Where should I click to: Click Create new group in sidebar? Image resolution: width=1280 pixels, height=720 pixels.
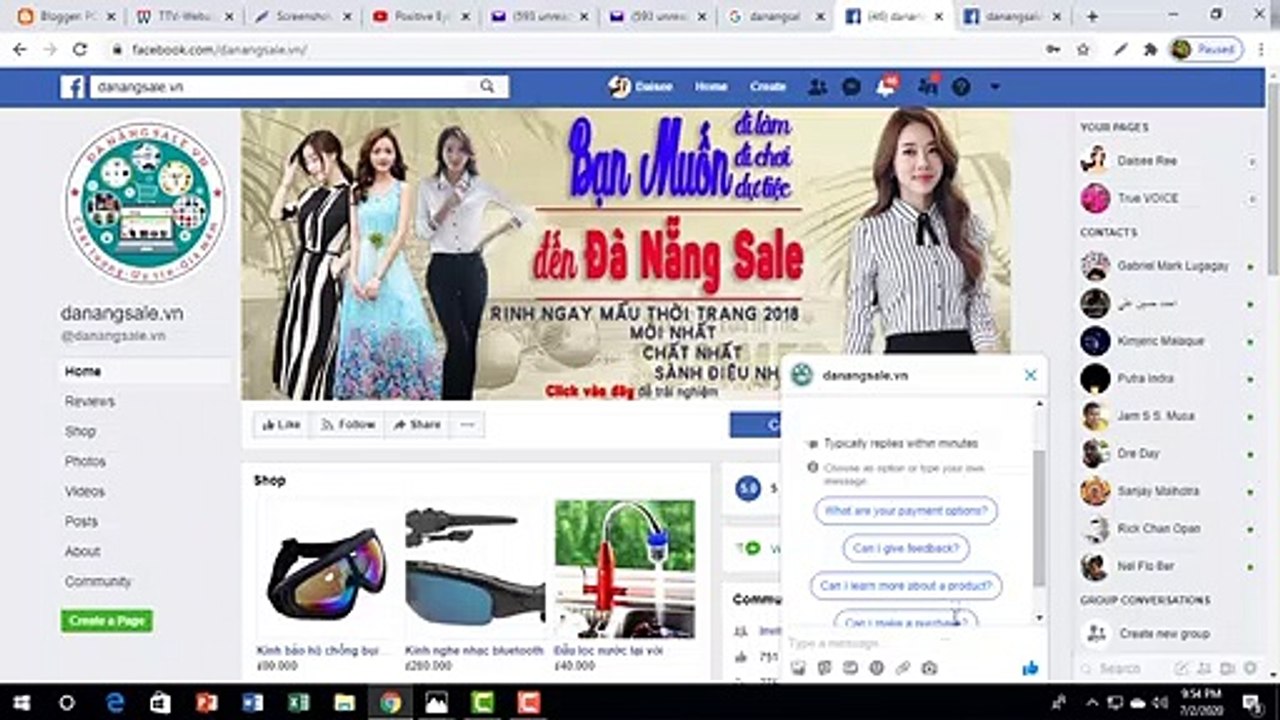point(1166,634)
